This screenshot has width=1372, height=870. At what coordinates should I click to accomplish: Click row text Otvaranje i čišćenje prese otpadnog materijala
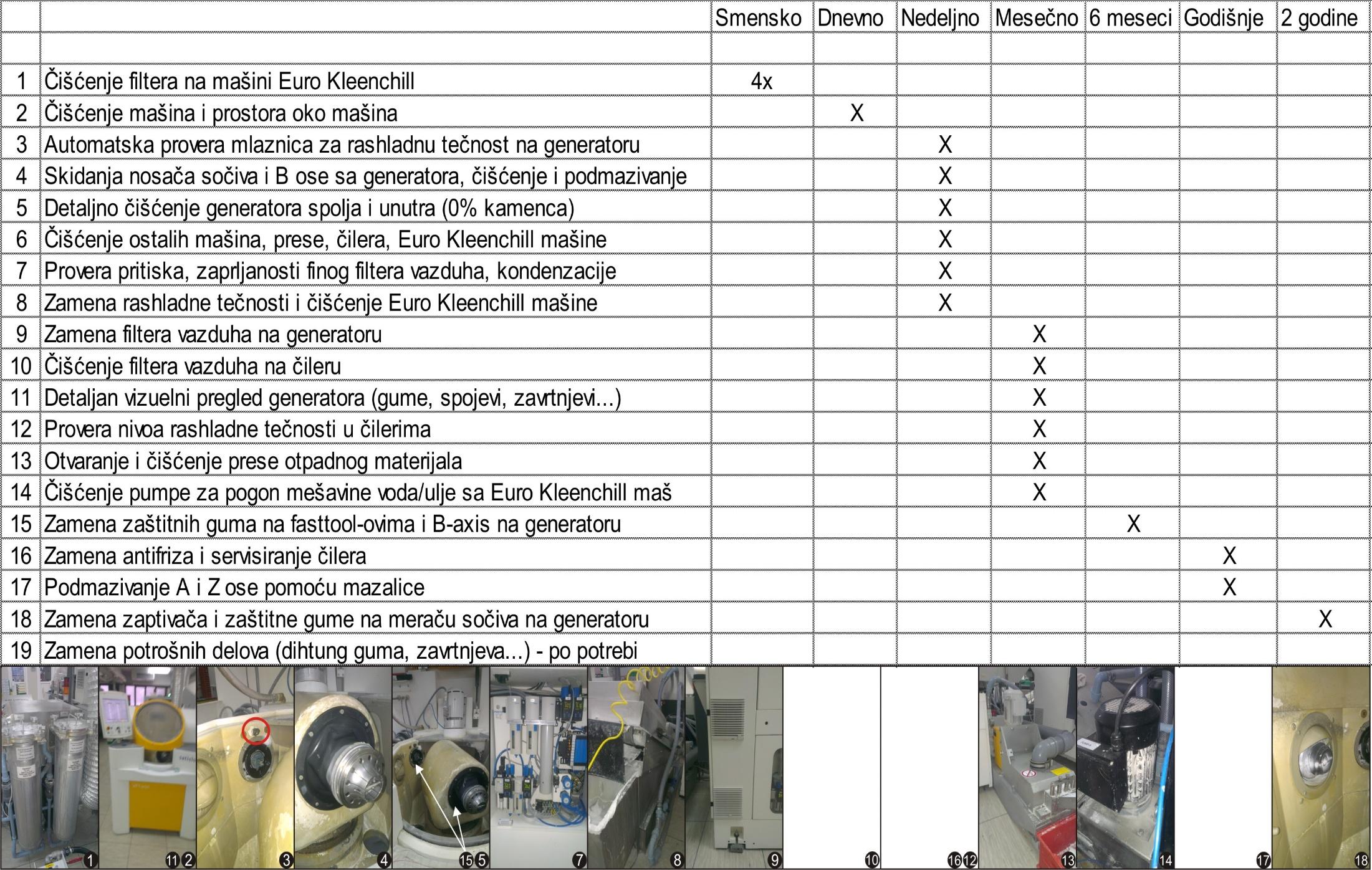(x=253, y=461)
